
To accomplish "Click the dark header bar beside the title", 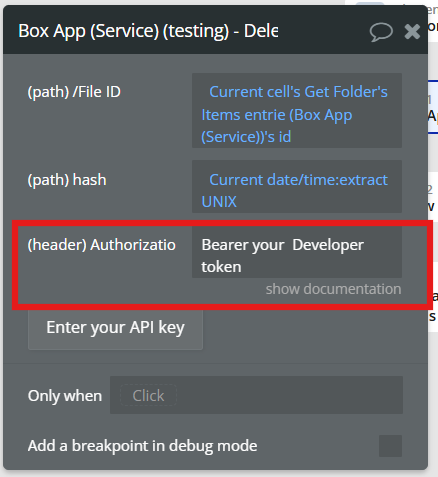I will pyautogui.click(x=323, y=32).
